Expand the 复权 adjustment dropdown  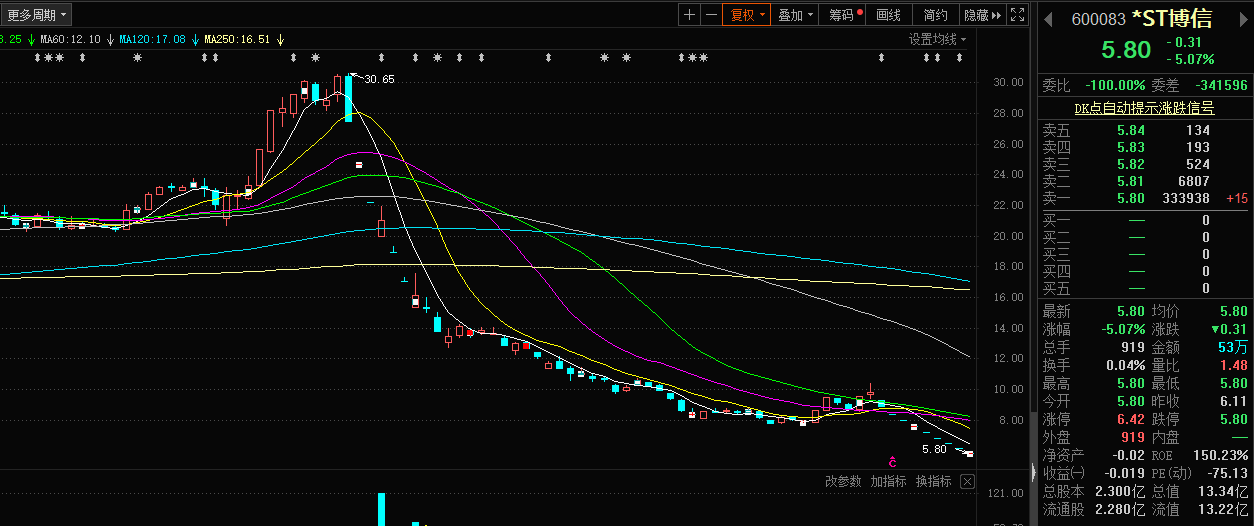(x=746, y=15)
